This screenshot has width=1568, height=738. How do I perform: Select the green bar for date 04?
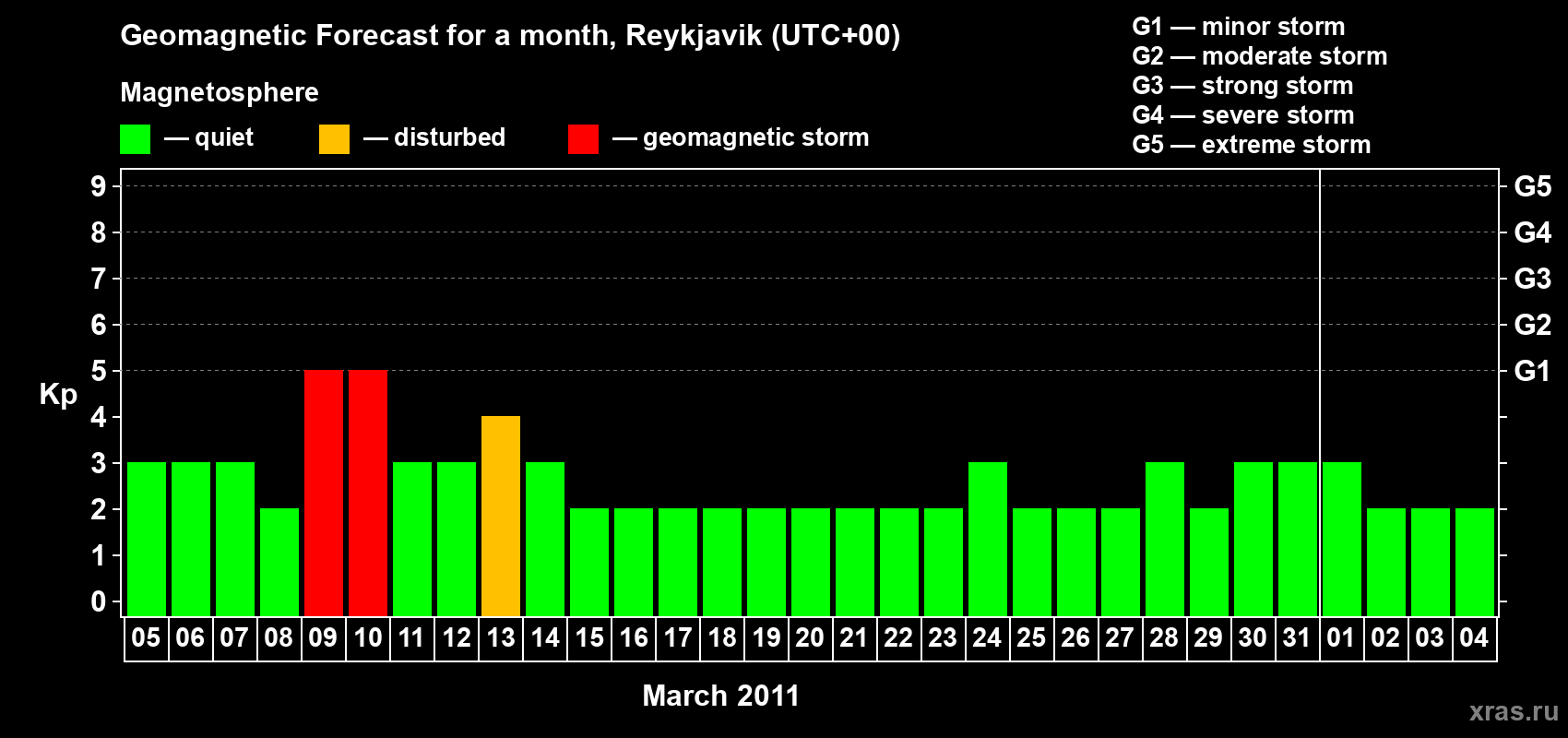[x=1475, y=563]
